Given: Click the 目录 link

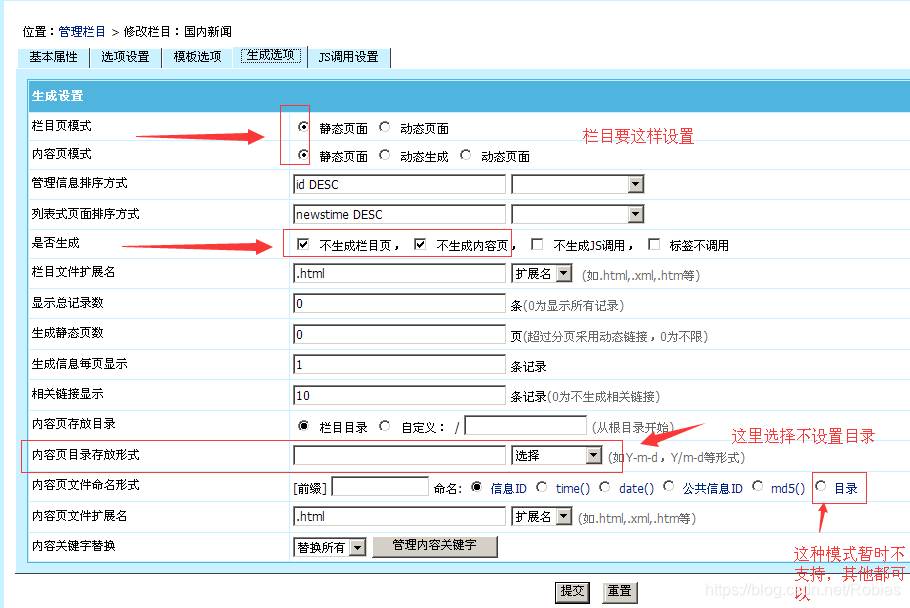Looking at the screenshot, I should coord(846,488).
